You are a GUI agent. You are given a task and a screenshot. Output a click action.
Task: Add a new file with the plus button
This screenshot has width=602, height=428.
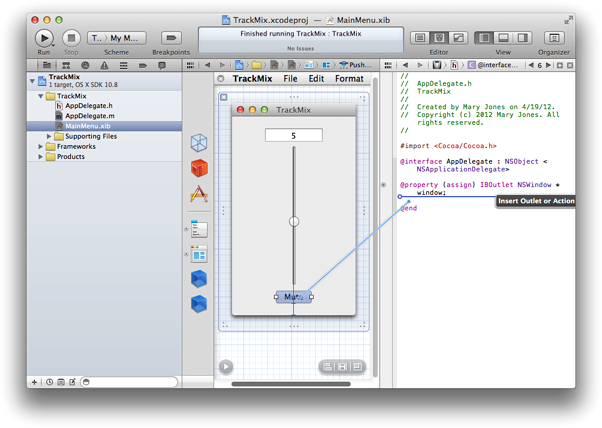tap(35, 382)
